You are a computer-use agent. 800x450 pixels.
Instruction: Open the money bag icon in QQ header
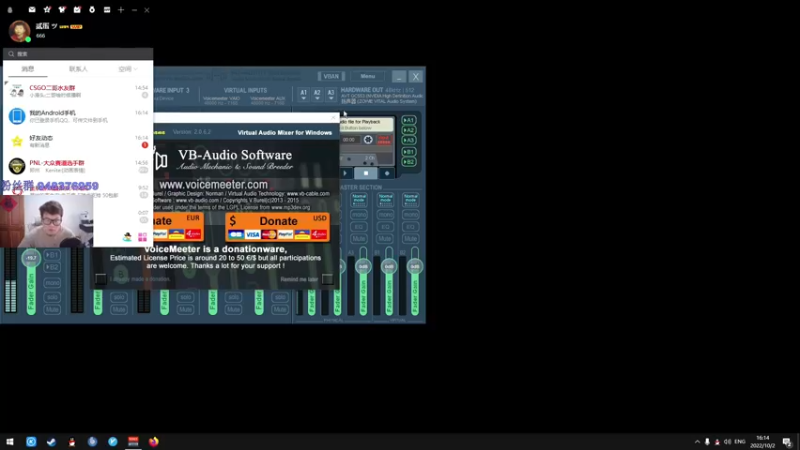[92, 10]
